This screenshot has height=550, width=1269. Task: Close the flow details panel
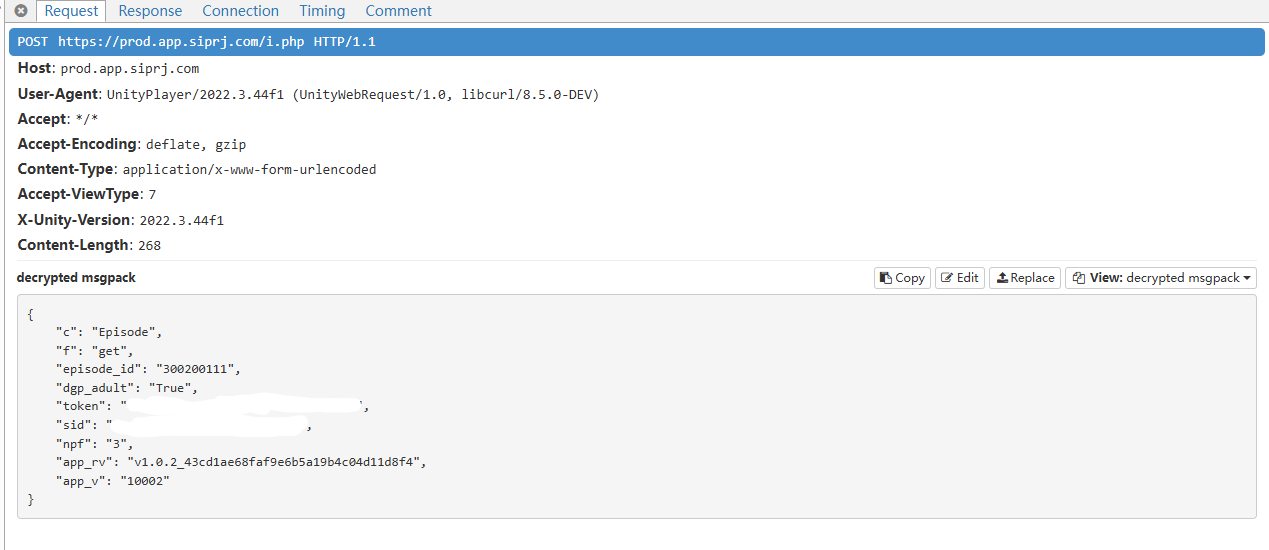click(20, 11)
